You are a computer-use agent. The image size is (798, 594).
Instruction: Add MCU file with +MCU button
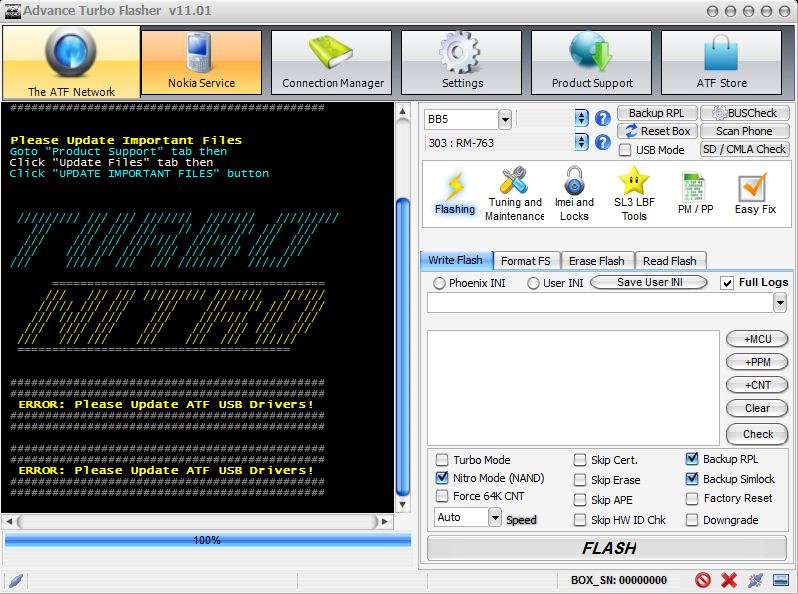click(x=757, y=339)
